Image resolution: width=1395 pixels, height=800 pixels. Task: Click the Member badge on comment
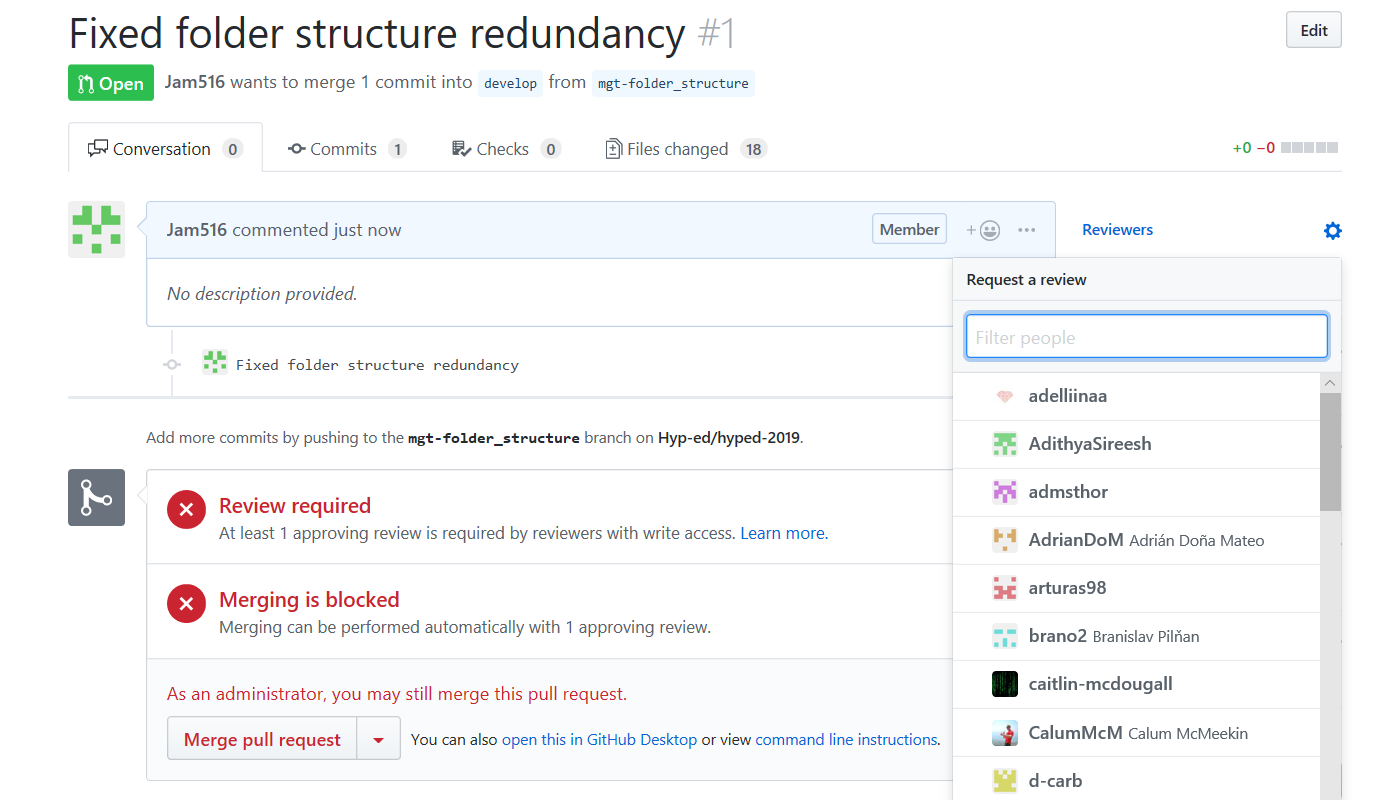[x=909, y=230]
